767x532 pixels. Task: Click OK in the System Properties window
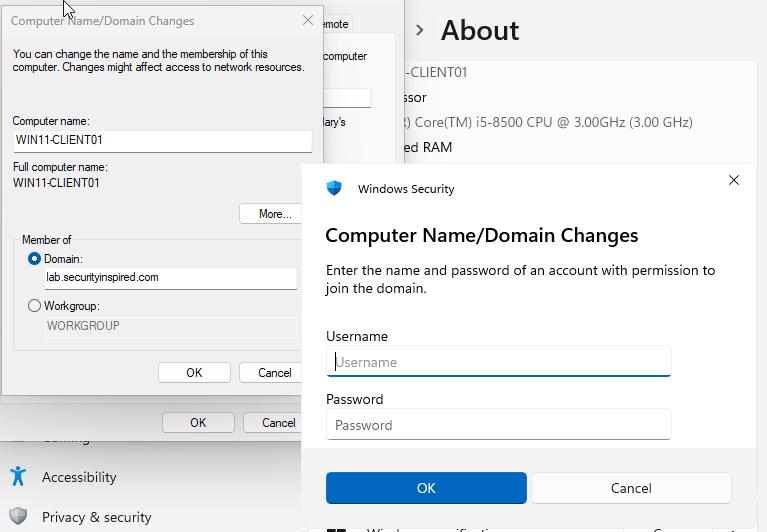tap(198, 422)
